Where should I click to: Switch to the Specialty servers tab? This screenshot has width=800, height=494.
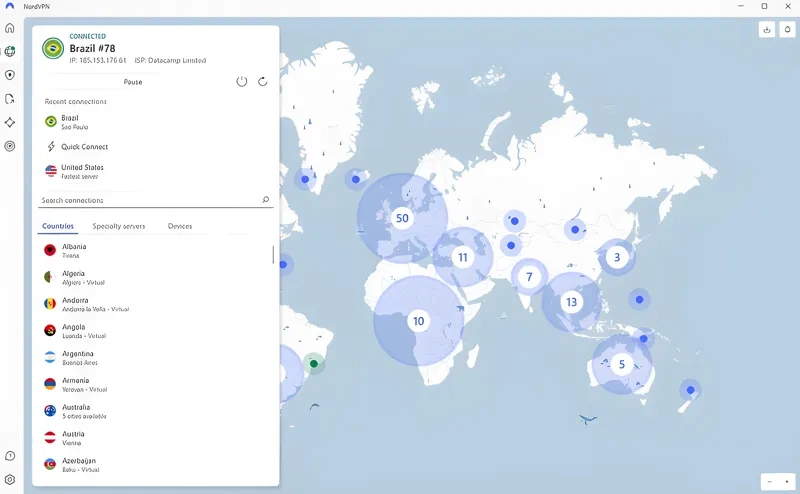coord(119,226)
